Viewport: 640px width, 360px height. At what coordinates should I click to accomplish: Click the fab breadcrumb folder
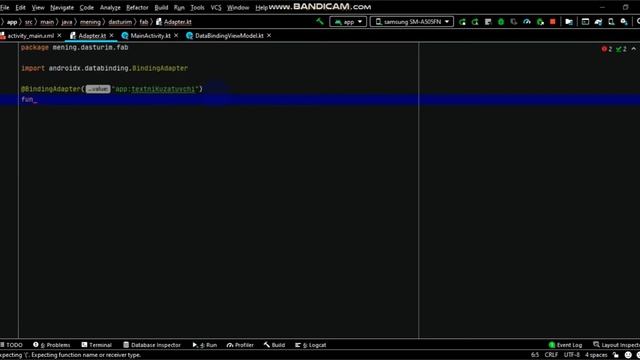pos(144,22)
